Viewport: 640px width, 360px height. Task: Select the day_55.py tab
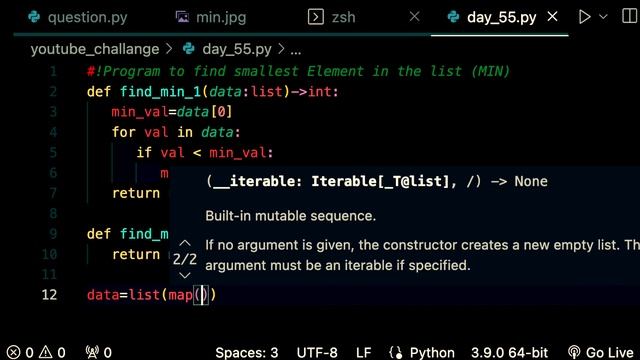501,17
